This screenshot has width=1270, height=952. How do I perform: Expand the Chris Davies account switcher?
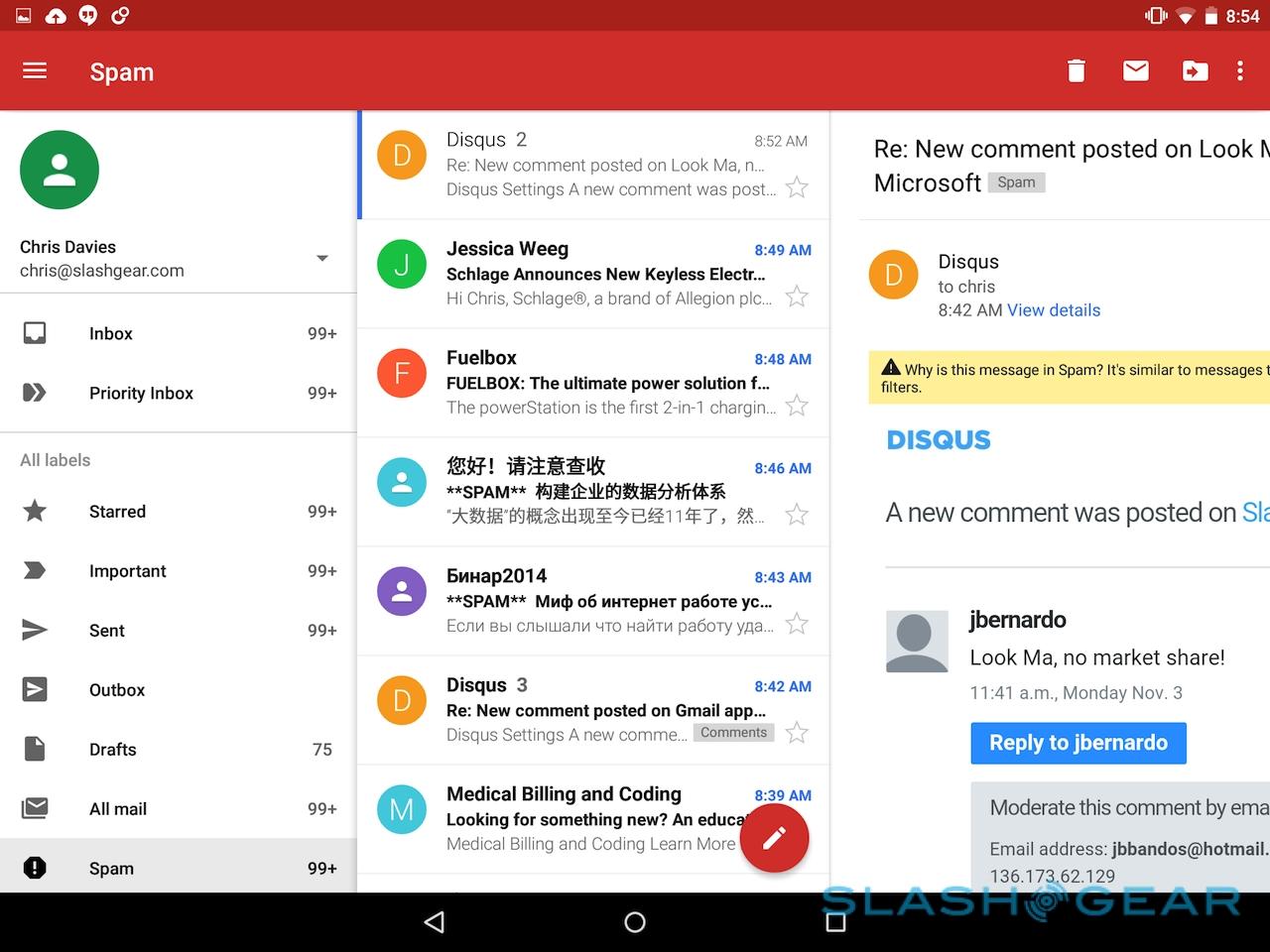[x=321, y=259]
